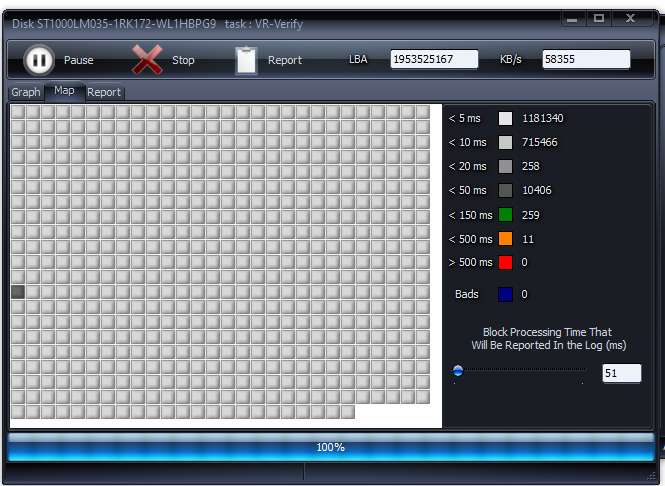This screenshot has width=665, height=486.
Task: Click the clipboard Report icon
Action: (x=246, y=60)
